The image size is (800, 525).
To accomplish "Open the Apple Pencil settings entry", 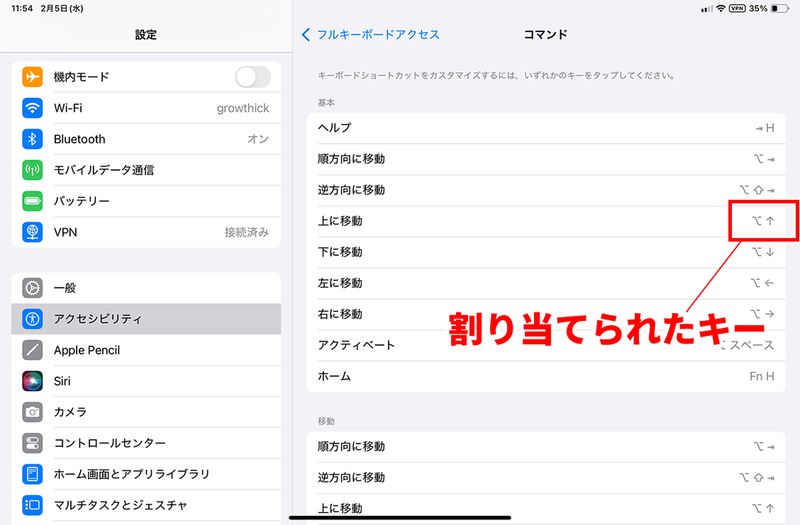I will pos(146,350).
